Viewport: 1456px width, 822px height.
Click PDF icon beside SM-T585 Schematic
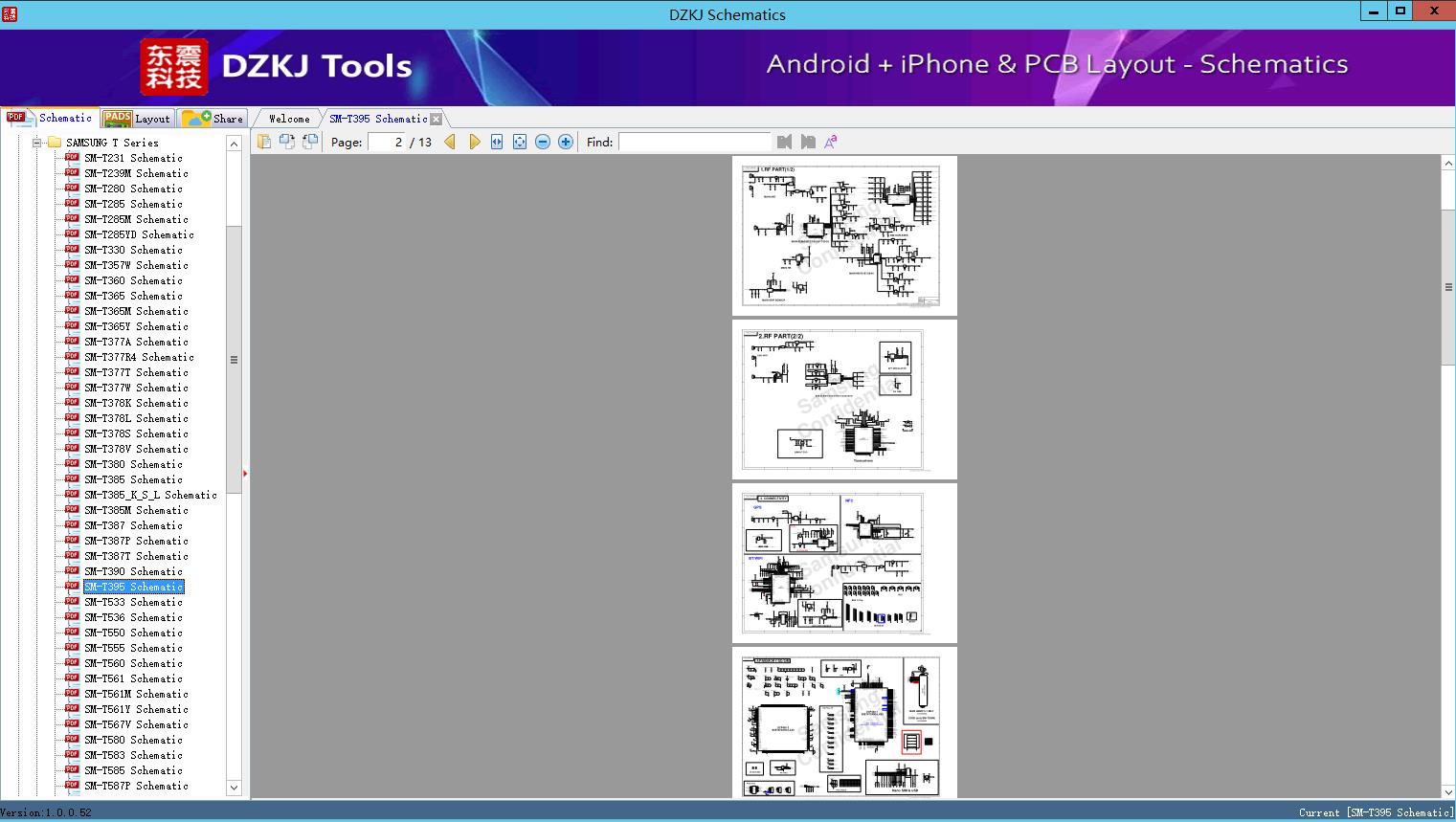(x=72, y=769)
